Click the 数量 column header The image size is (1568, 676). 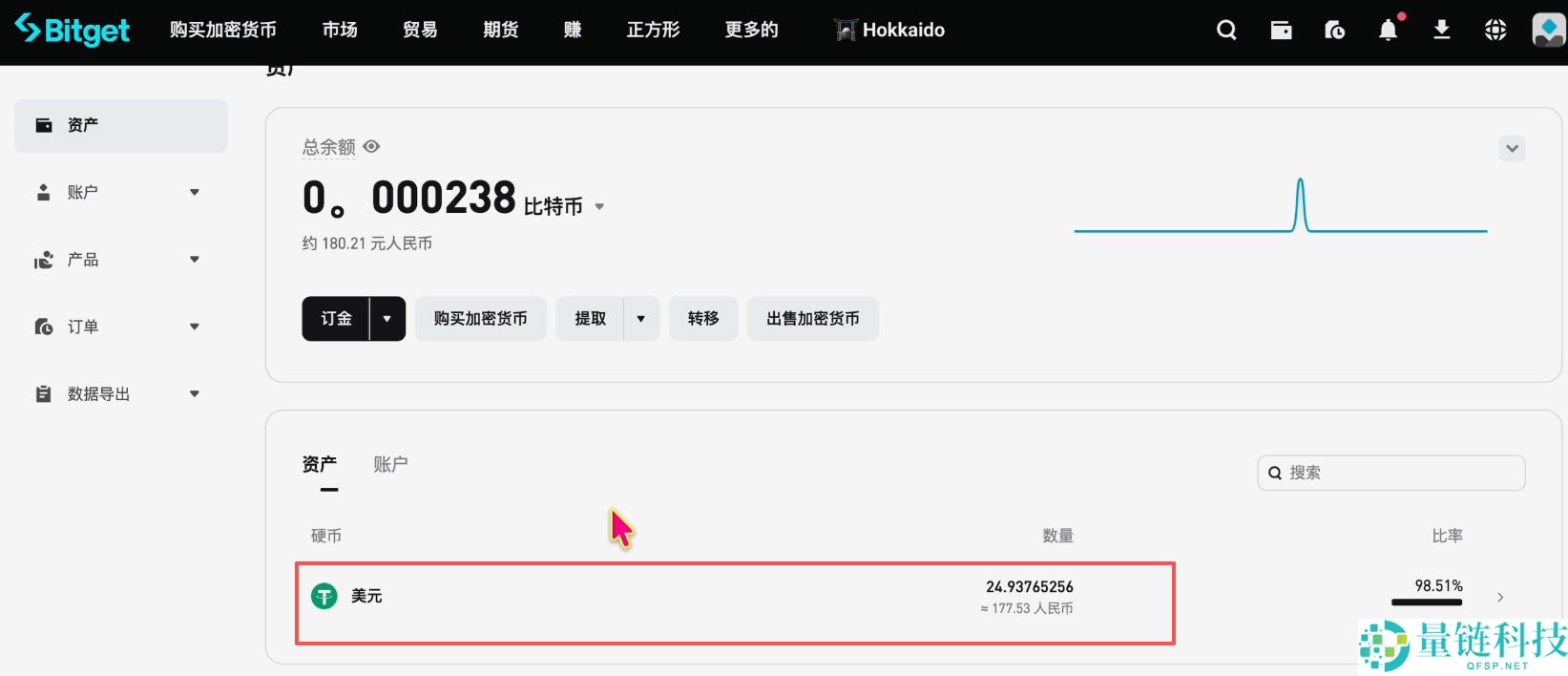(1058, 536)
